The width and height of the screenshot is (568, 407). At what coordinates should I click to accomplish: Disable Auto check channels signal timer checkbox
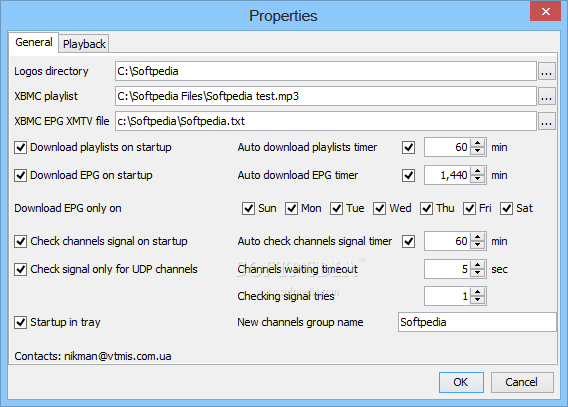(409, 242)
